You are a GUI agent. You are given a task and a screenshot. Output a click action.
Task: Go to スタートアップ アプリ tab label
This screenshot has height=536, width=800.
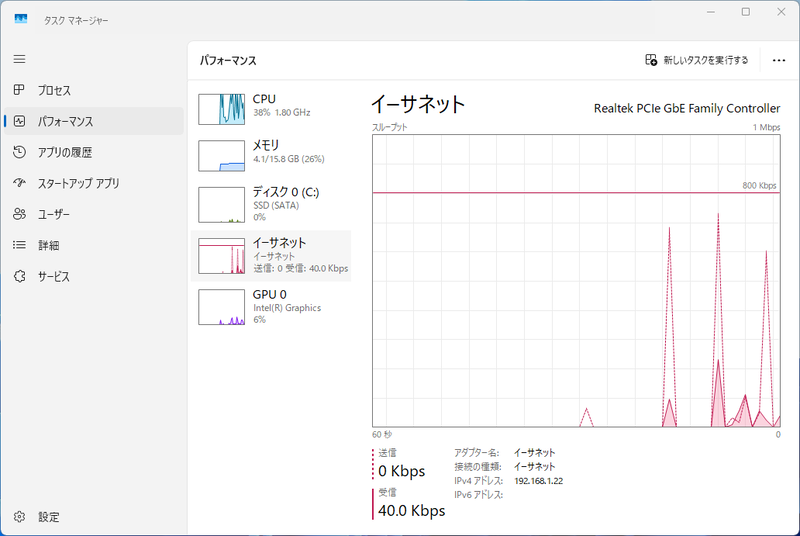[79, 184]
